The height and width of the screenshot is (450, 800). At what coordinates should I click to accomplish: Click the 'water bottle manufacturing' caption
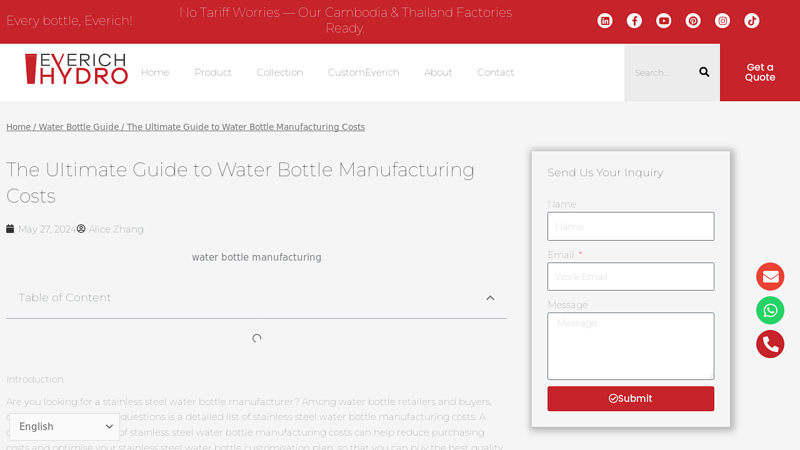coord(257,257)
